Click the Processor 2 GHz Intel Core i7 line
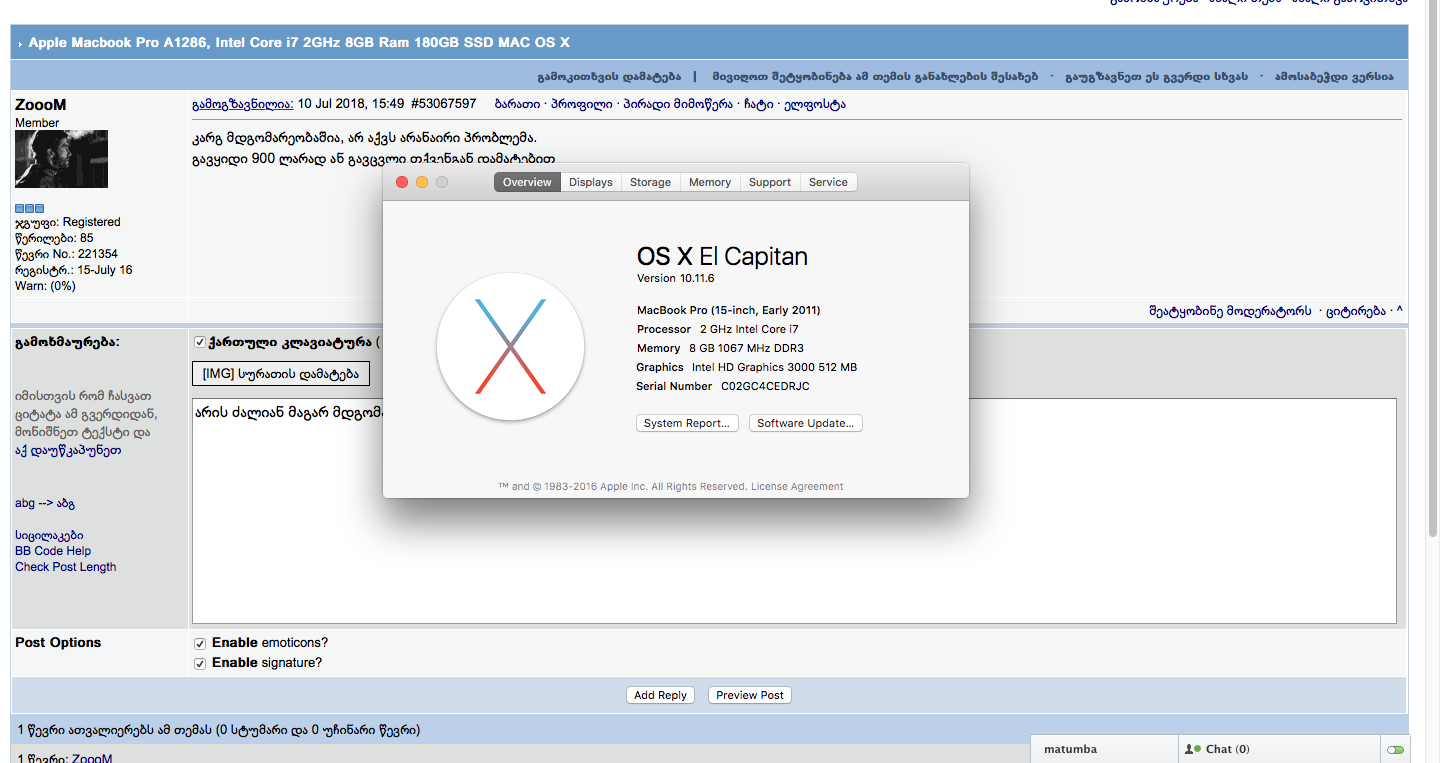This screenshot has height=763, width=1440. [718, 329]
